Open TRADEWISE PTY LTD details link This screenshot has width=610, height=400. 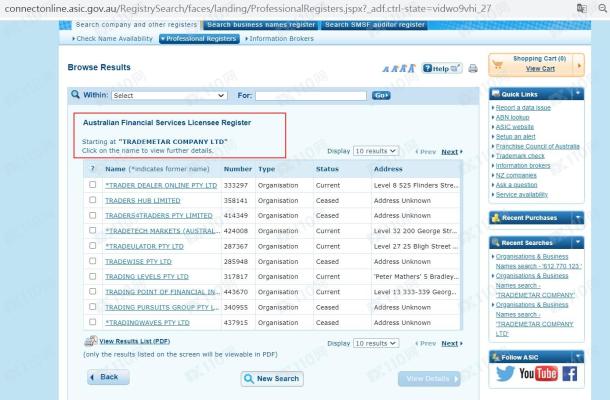[x=138, y=261]
